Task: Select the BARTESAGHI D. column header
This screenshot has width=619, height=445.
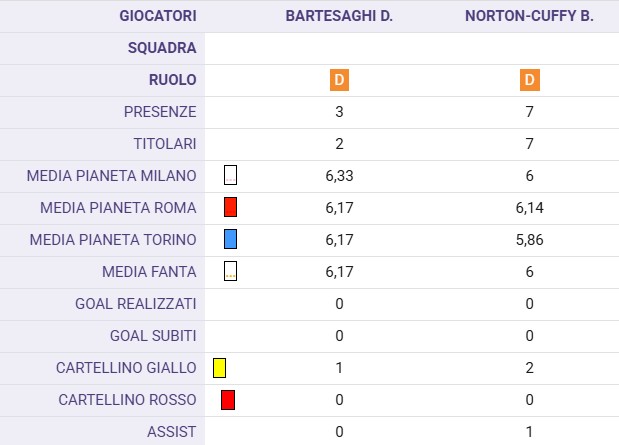Action: 338,16
